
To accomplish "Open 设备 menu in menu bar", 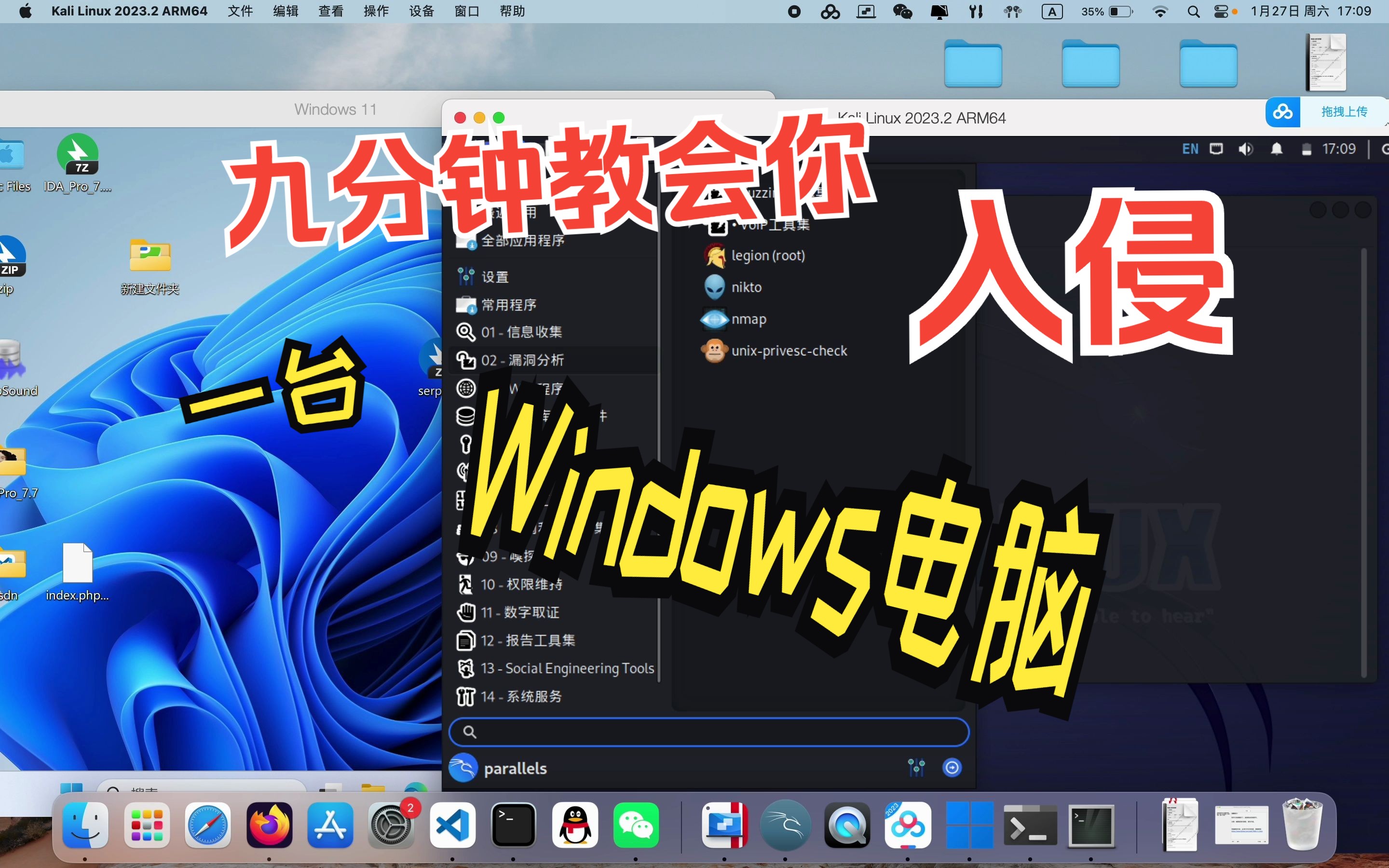I will [422, 12].
